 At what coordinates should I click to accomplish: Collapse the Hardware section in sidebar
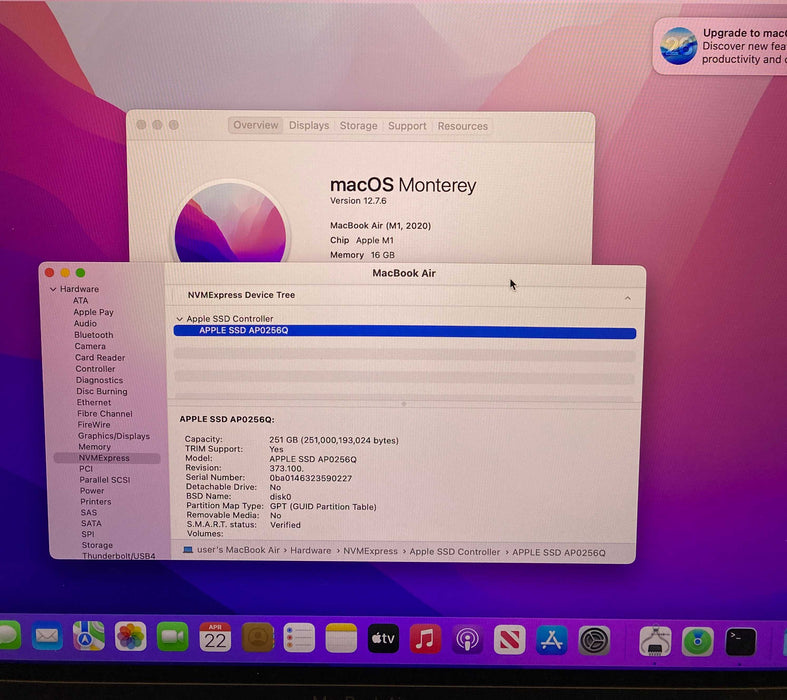coord(53,289)
